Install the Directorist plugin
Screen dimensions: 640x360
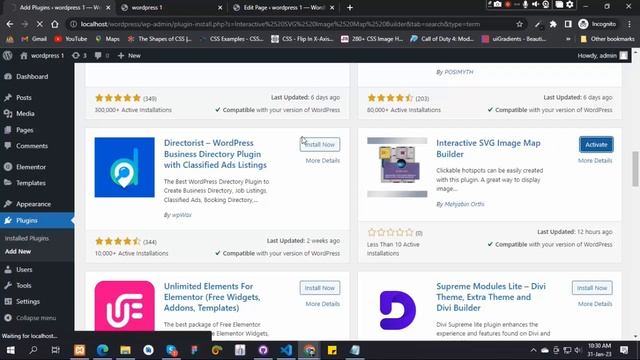(320, 144)
